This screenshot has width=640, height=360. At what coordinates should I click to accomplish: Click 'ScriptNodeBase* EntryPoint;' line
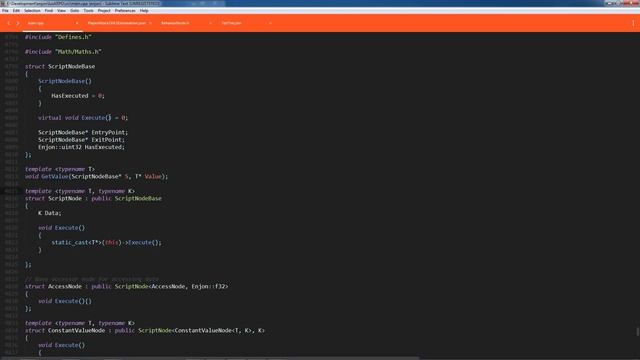83,132
